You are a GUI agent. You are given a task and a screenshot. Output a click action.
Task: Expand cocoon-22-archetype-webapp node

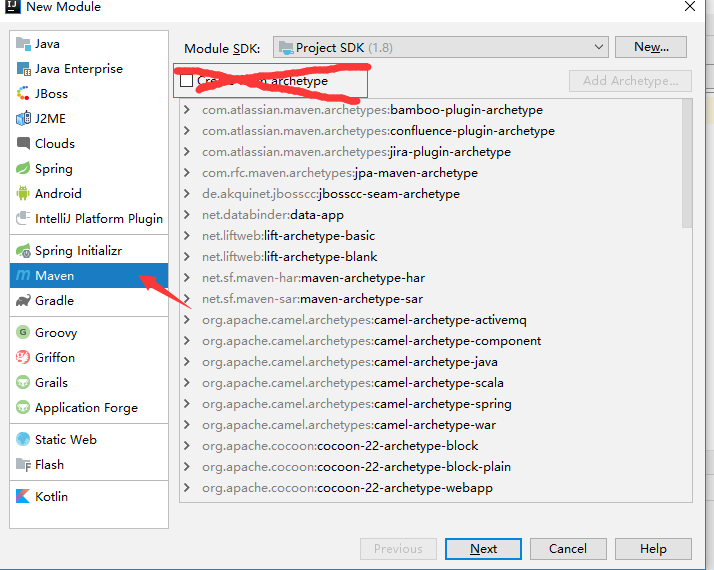click(187, 488)
